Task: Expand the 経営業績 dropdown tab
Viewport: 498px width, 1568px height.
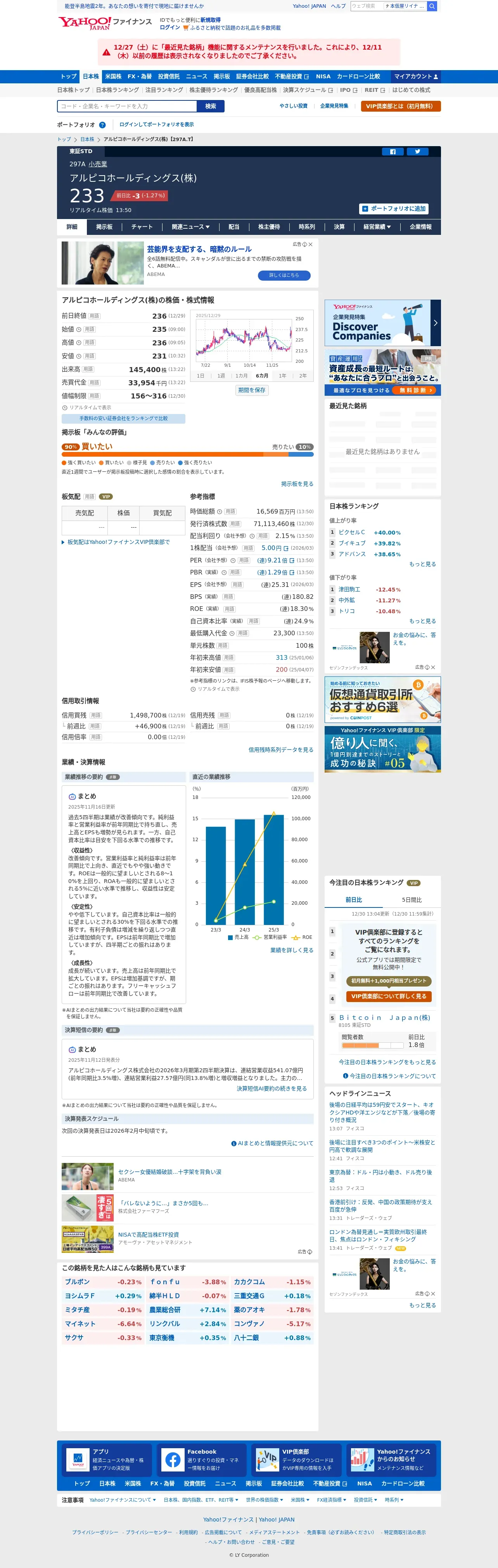Action: 377,227
